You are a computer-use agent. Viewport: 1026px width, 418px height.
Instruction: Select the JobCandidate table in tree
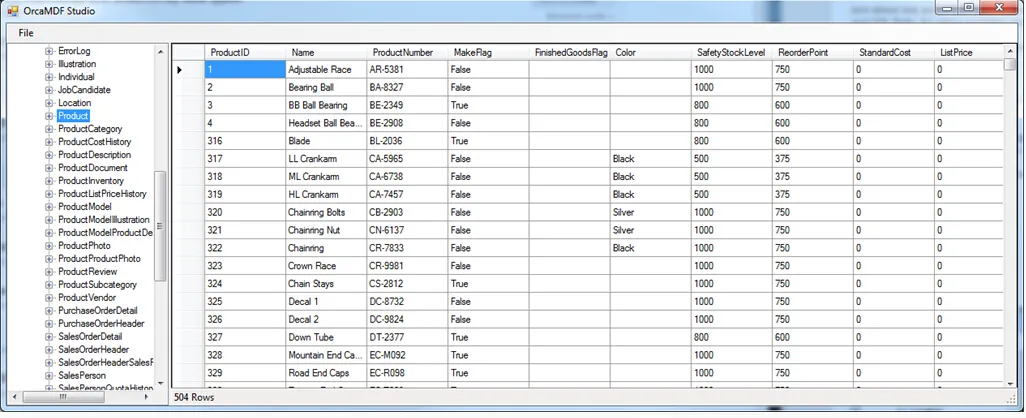point(83,90)
